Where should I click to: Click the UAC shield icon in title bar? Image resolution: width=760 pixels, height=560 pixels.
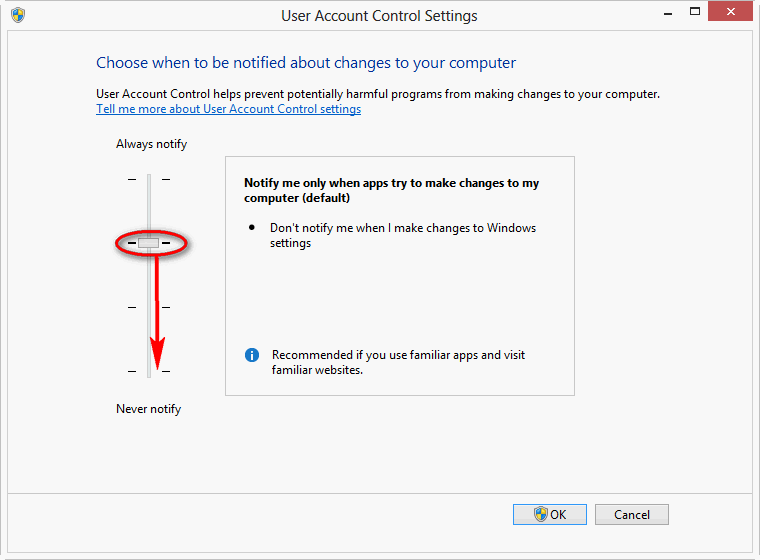point(18,15)
